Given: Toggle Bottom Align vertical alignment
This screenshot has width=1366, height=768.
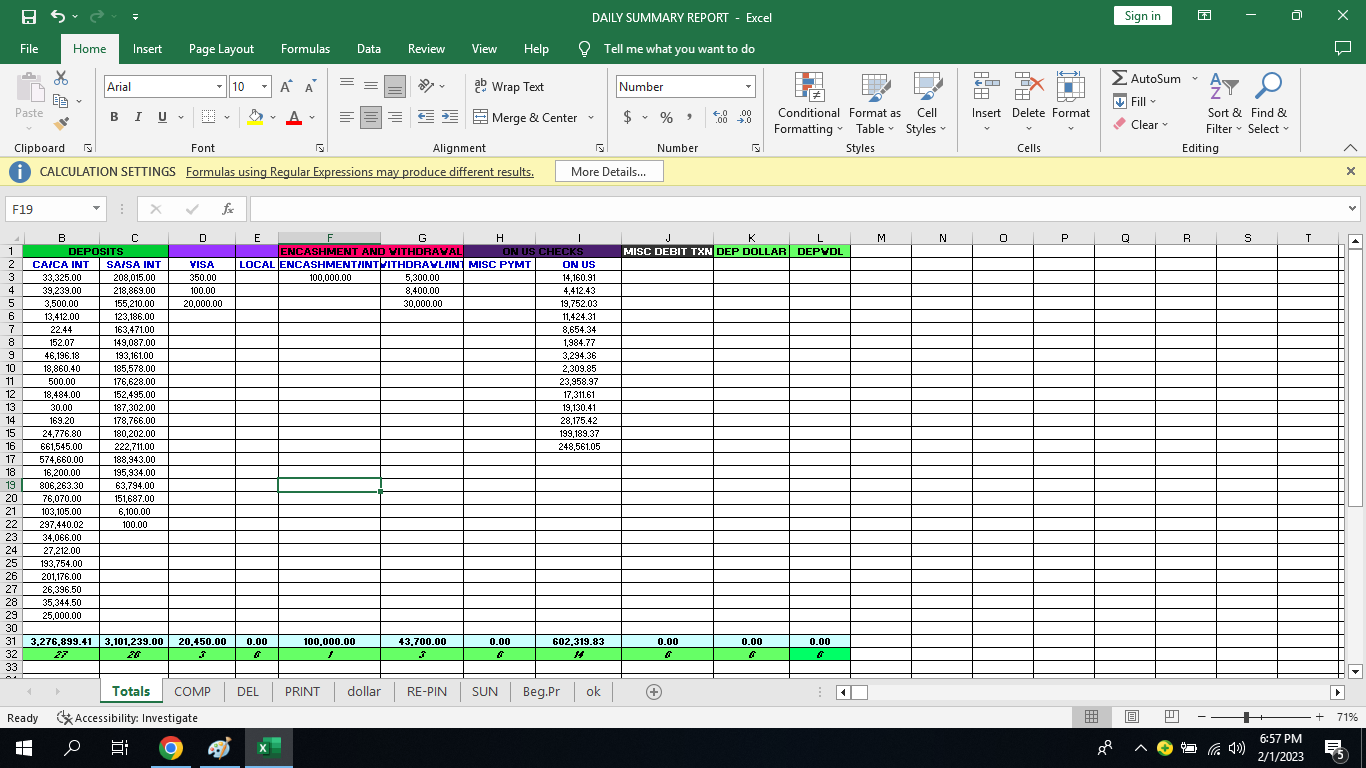Looking at the screenshot, I should point(395,87).
